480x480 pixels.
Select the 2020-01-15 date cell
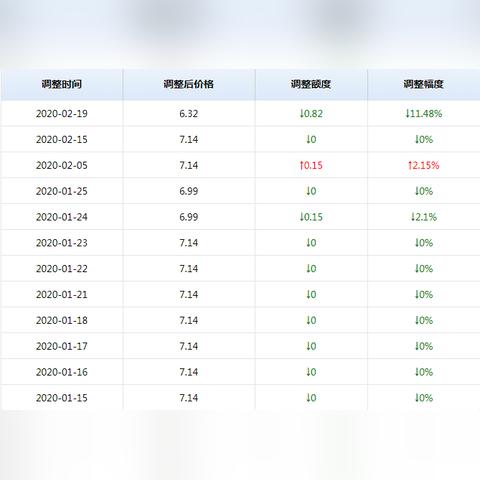[62, 398]
